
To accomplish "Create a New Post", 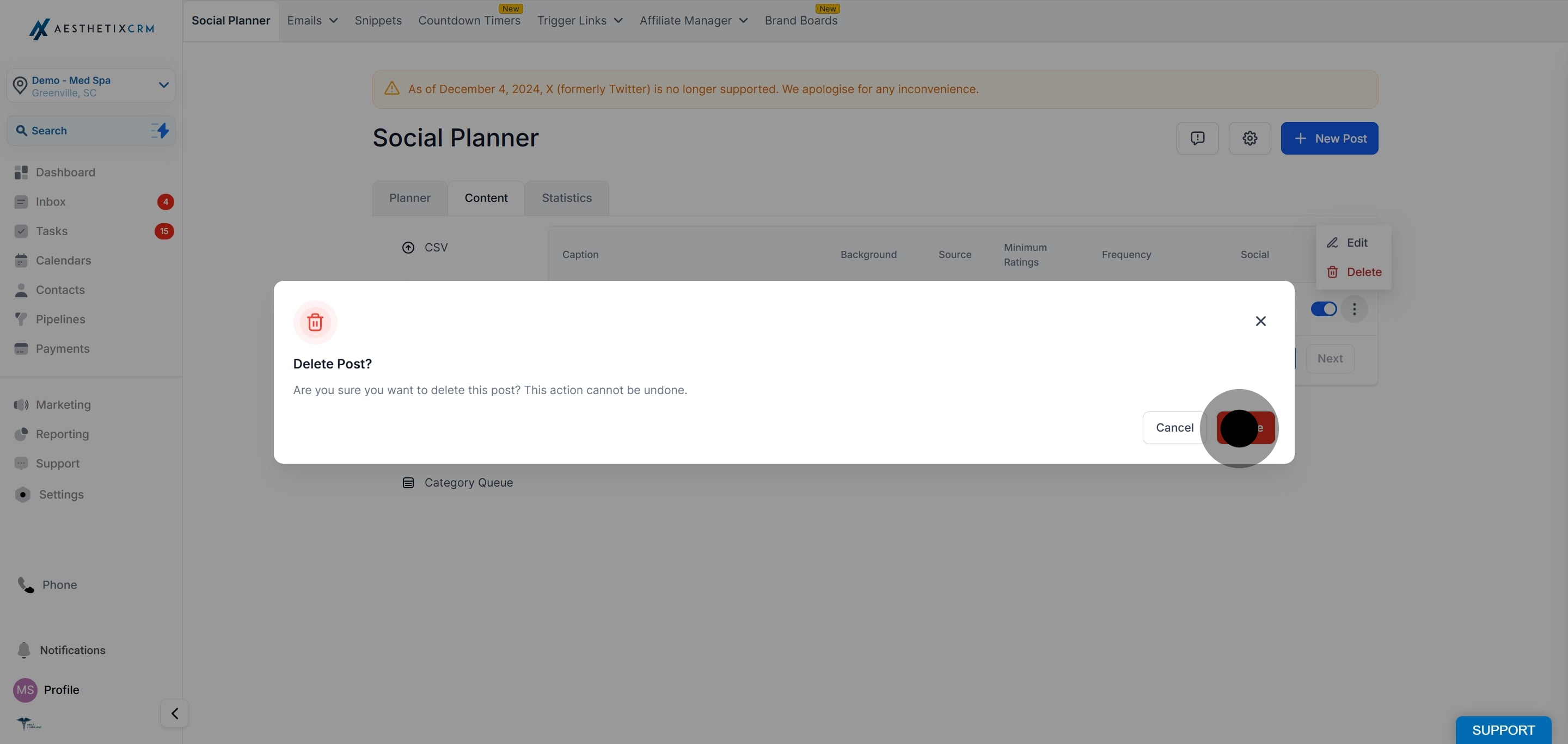I will pyautogui.click(x=1329, y=138).
